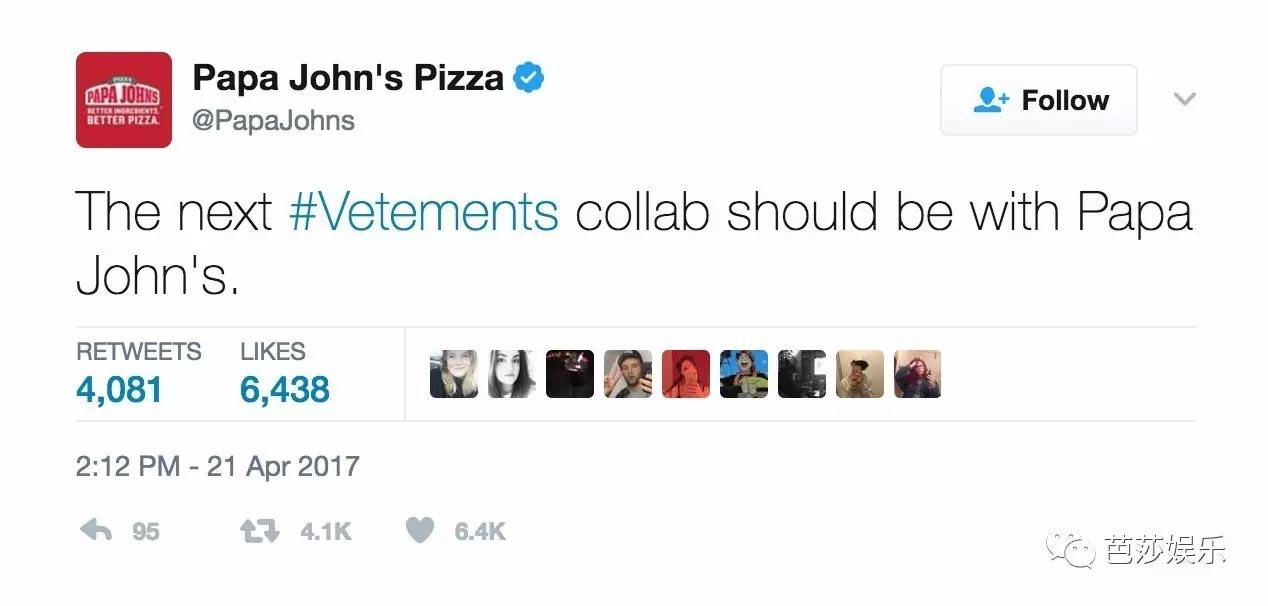1268x606 pixels.
Task: View the 6,438 likes list
Action: tap(284, 389)
